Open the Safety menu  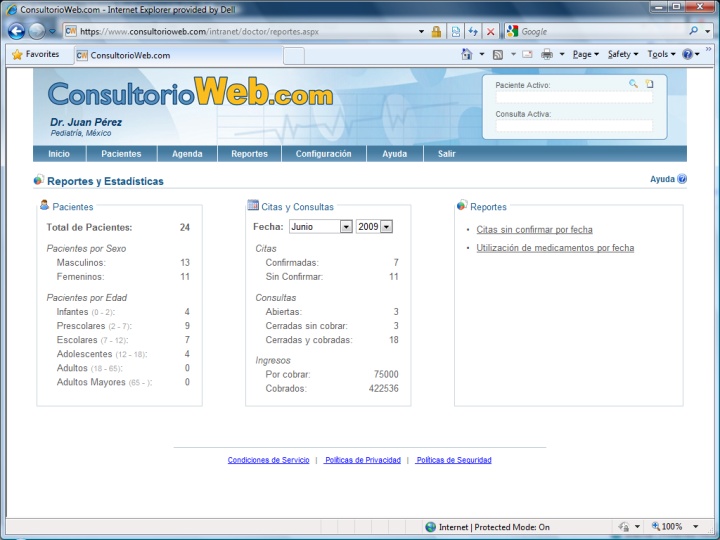pyautogui.click(x=623, y=54)
